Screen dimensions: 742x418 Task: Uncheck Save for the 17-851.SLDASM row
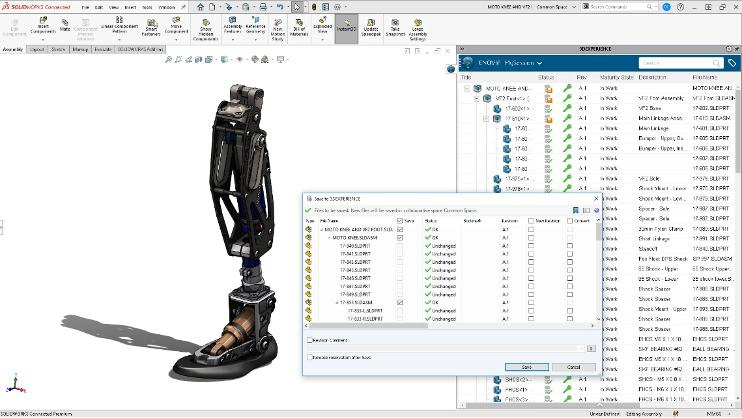pyautogui.click(x=400, y=302)
